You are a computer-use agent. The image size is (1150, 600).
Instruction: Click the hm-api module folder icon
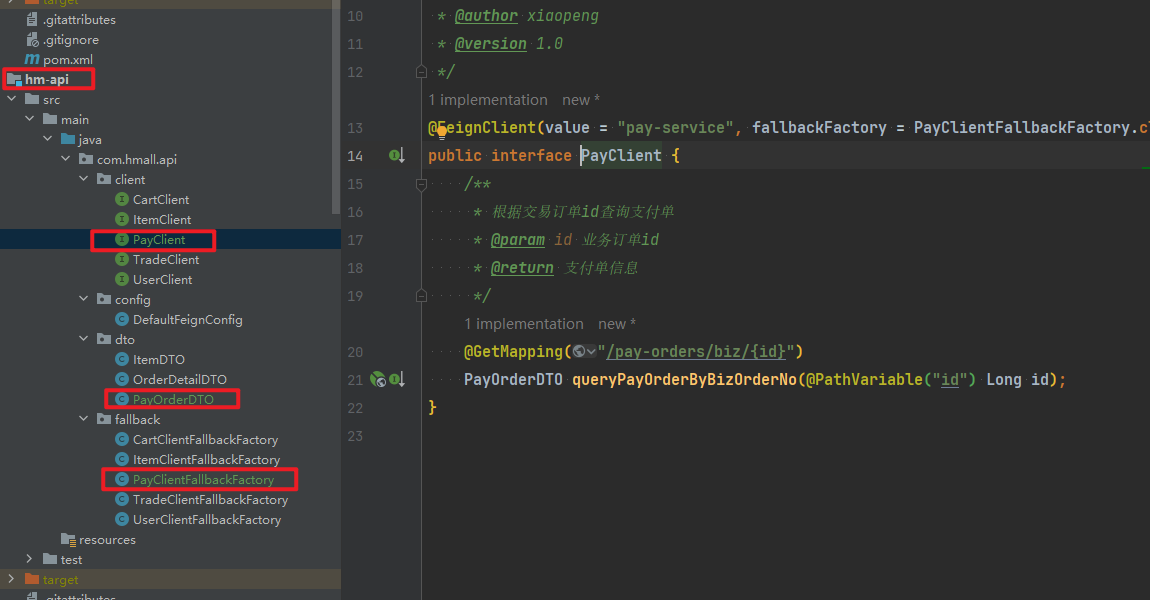click(14, 80)
